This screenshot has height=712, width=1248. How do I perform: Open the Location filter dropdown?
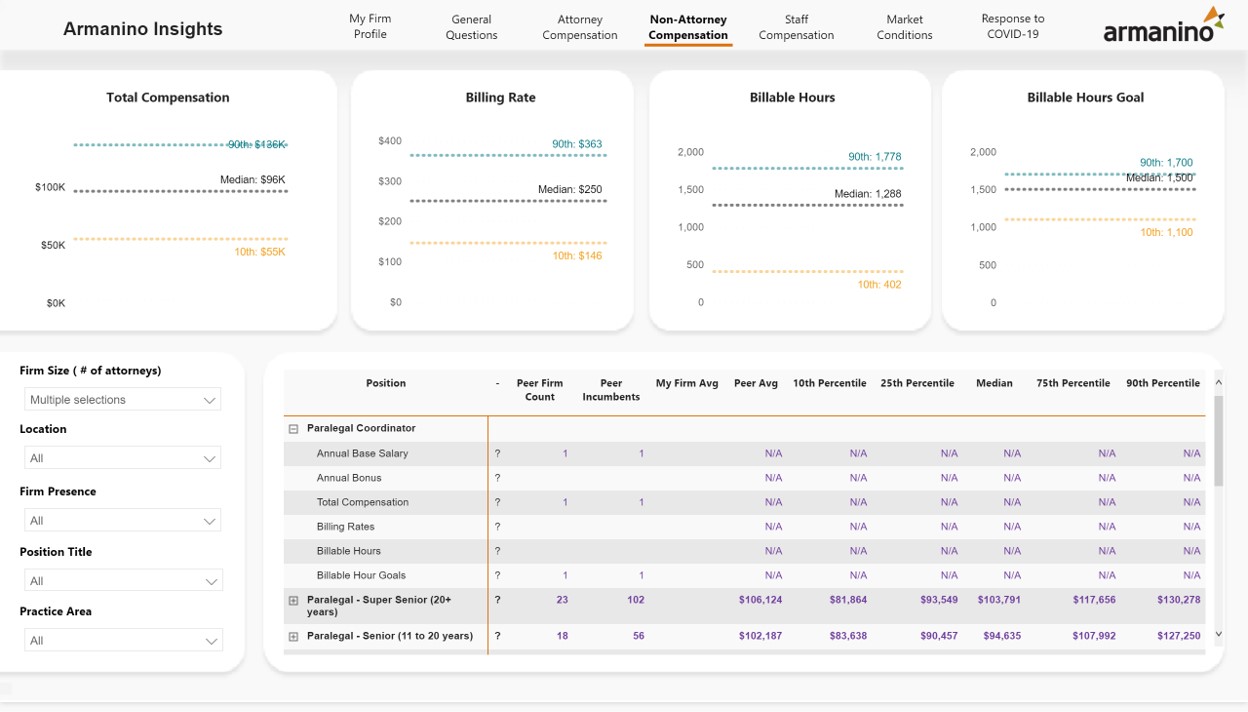(x=122, y=458)
